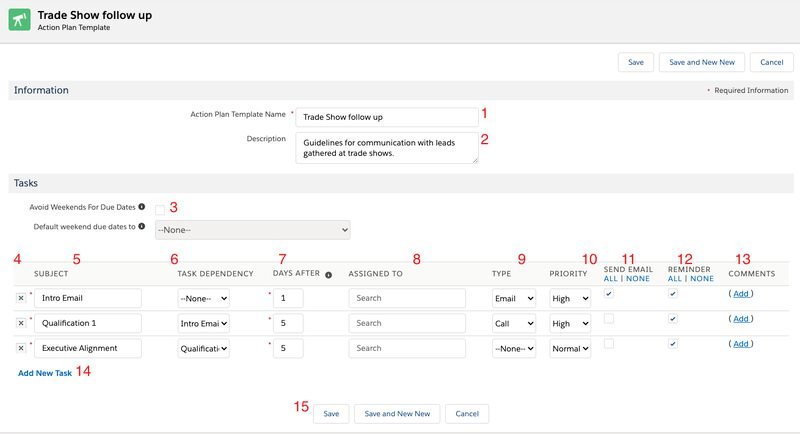Click Days After field for Intro Email
Viewport: 800px width, 434px height.
click(x=288, y=298)
